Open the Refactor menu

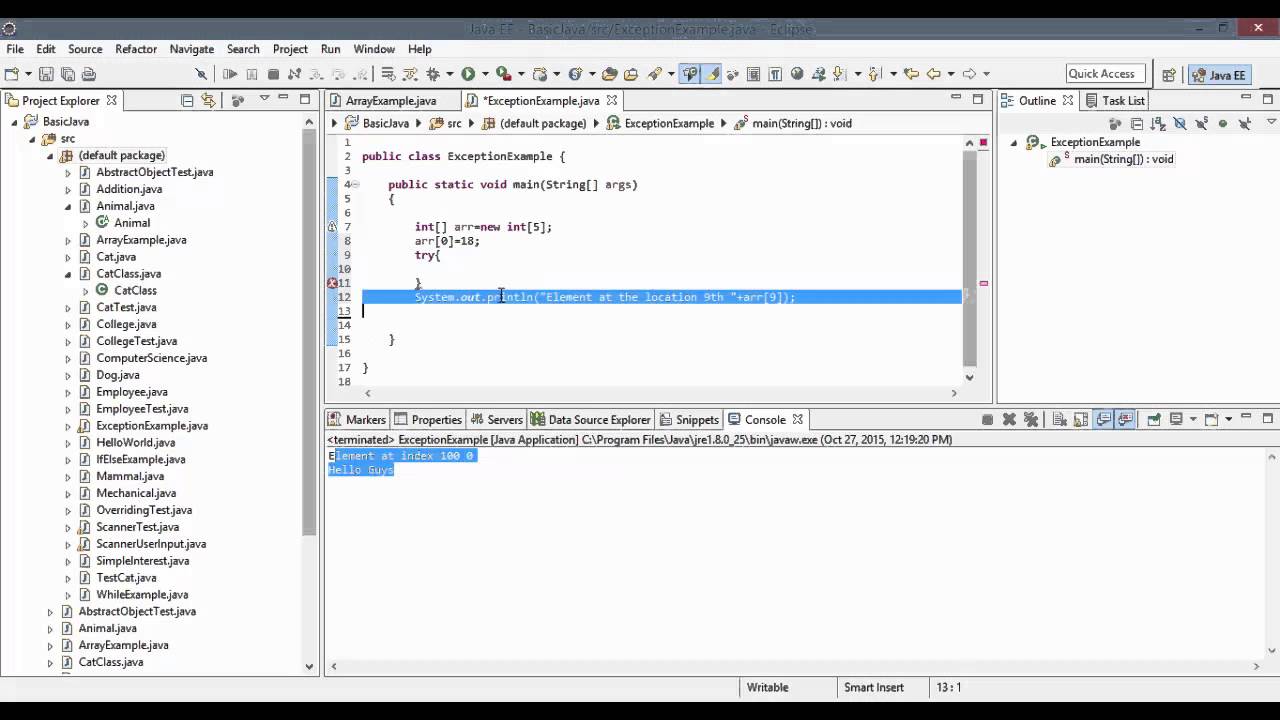pos(136,49)
